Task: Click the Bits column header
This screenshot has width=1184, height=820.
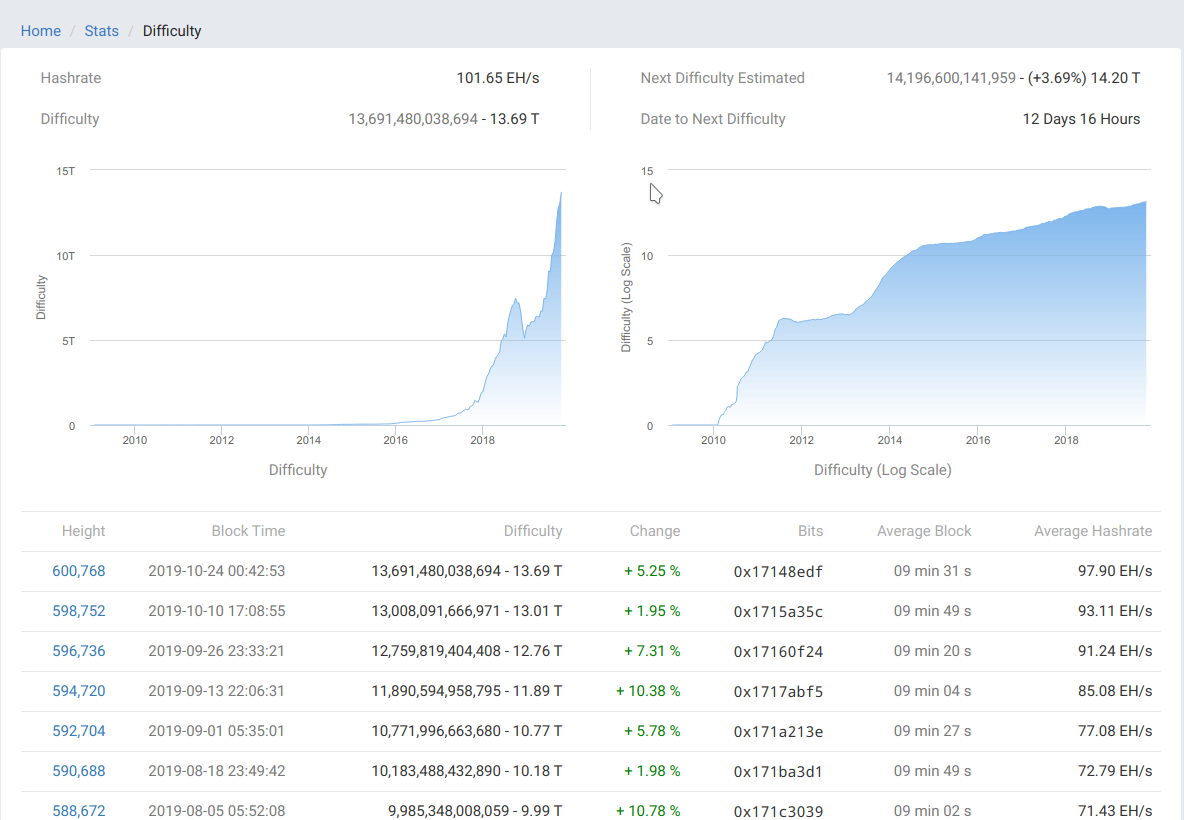Action: click(810, 531)
